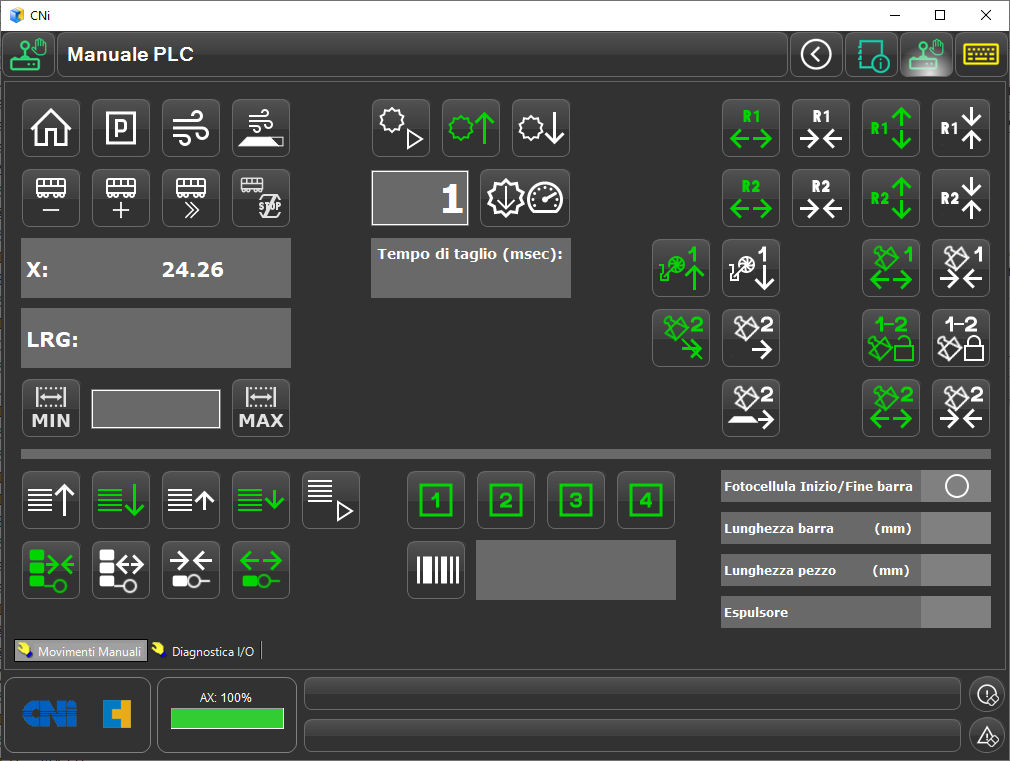Click white list move up long arrow
1010x761 pixels.
(51, 500)
